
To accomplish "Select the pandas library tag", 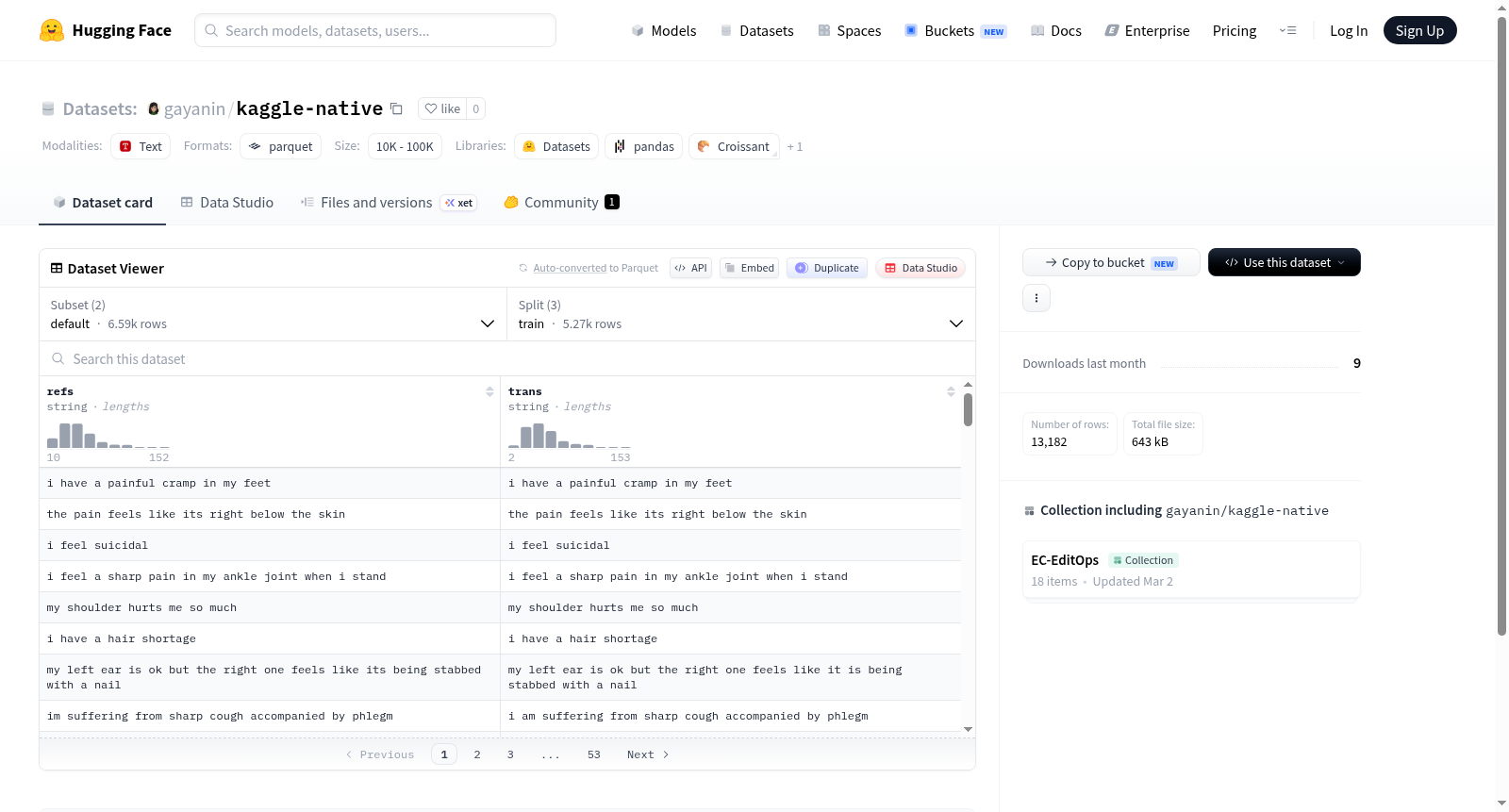I will point(644,146).
